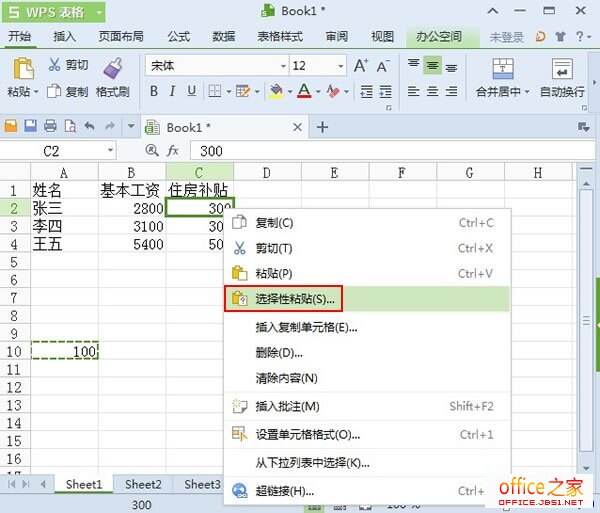Click the magnifier icon beside fx

tap(152, 150)
